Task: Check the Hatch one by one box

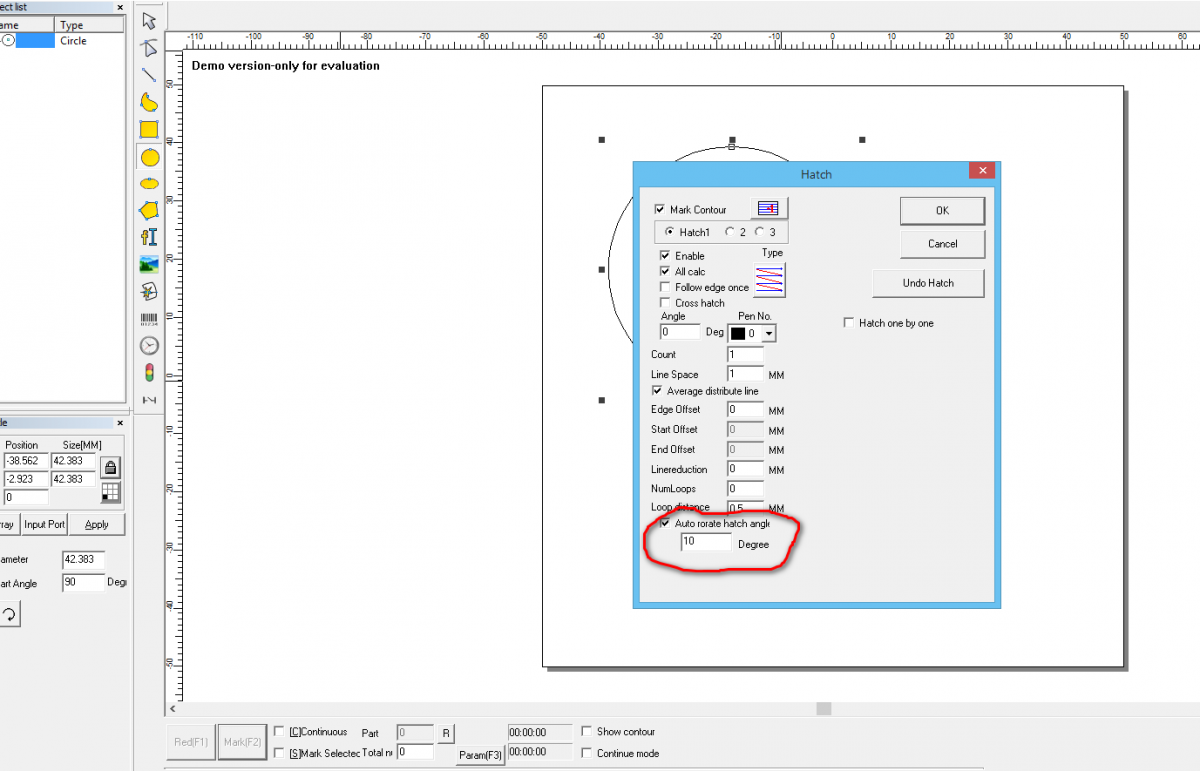Action: (850, 323)
